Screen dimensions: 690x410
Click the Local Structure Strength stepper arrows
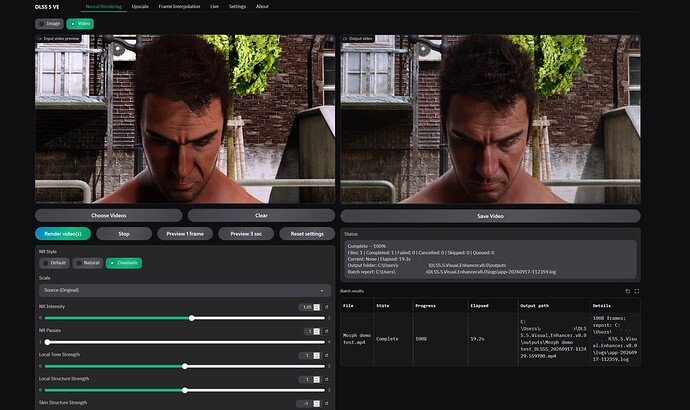tap(316, 379)
